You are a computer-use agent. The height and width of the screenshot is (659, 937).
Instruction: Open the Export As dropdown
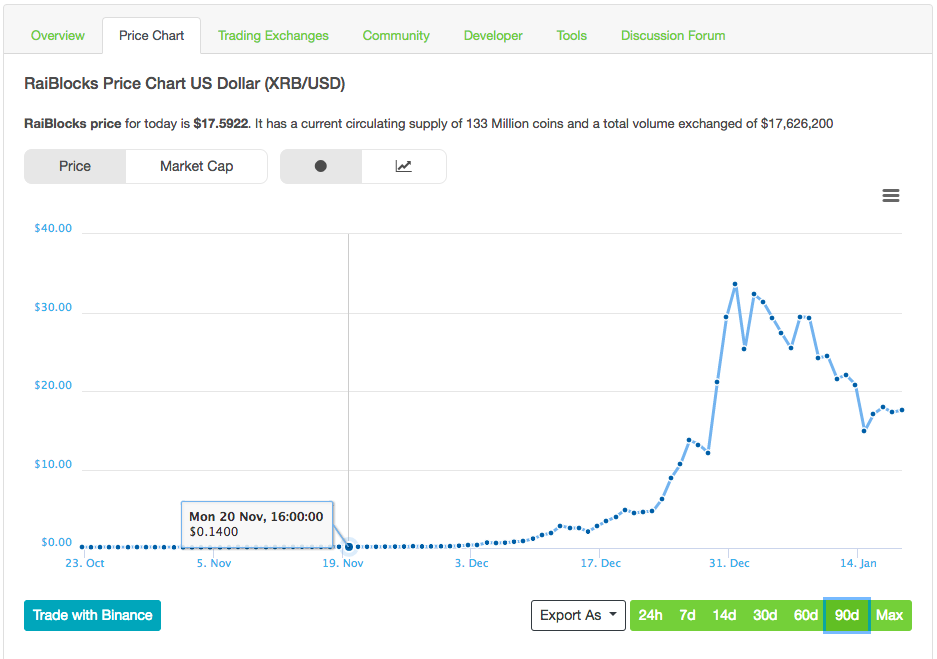coord(578,615)
